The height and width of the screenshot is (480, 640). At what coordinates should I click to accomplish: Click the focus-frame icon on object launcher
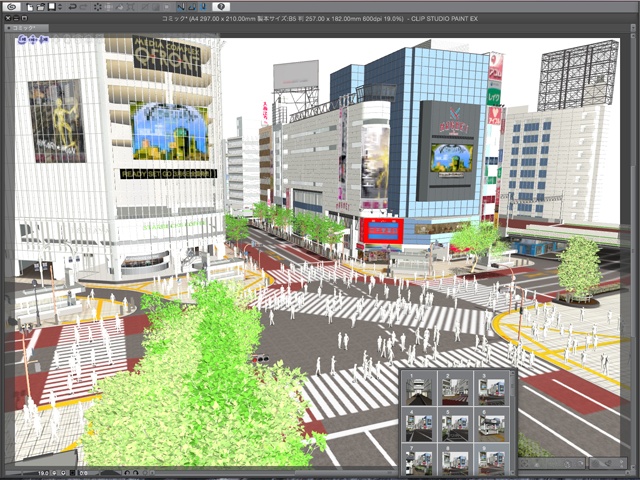coord(524,464)
